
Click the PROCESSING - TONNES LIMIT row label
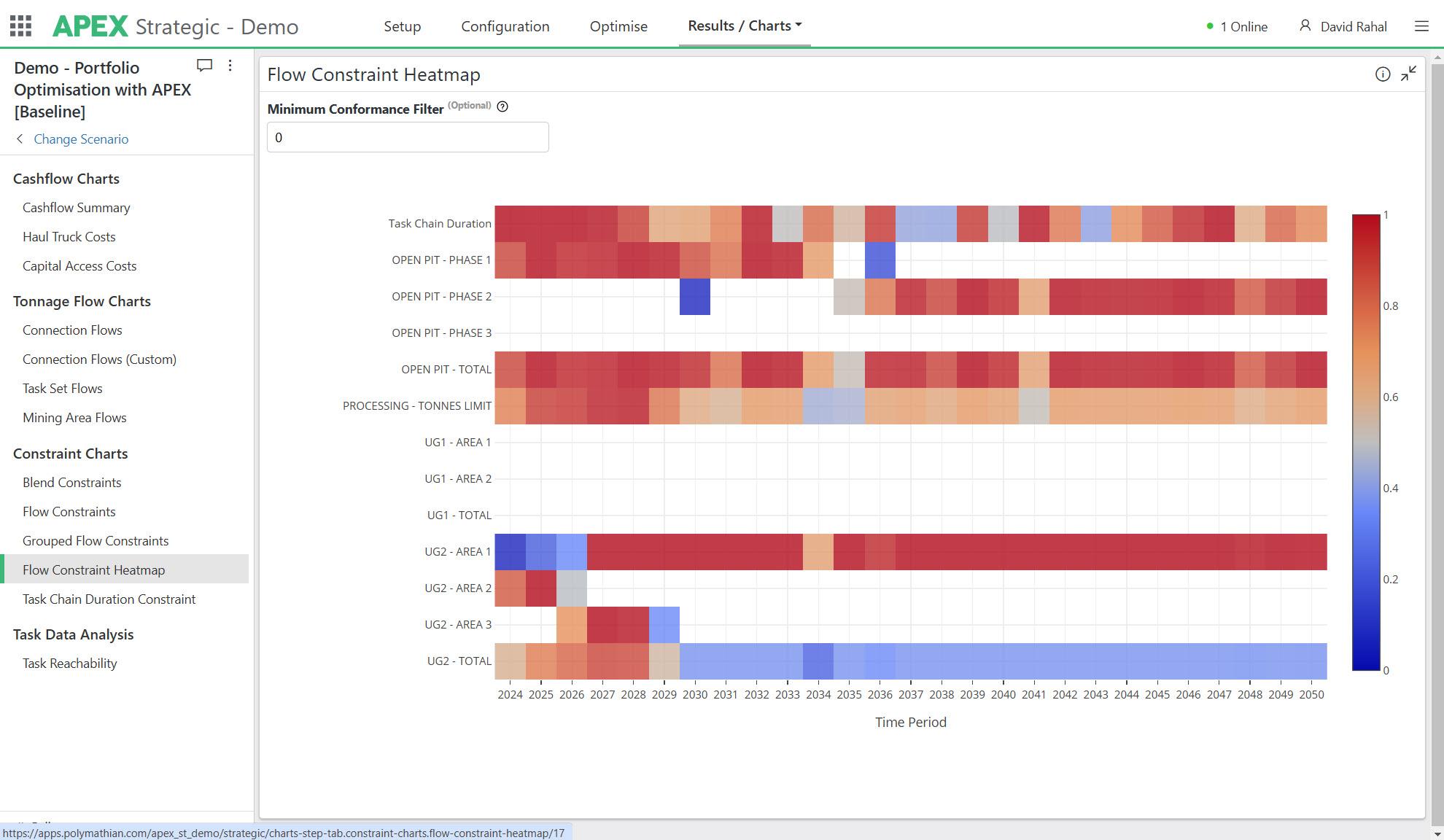417,406
